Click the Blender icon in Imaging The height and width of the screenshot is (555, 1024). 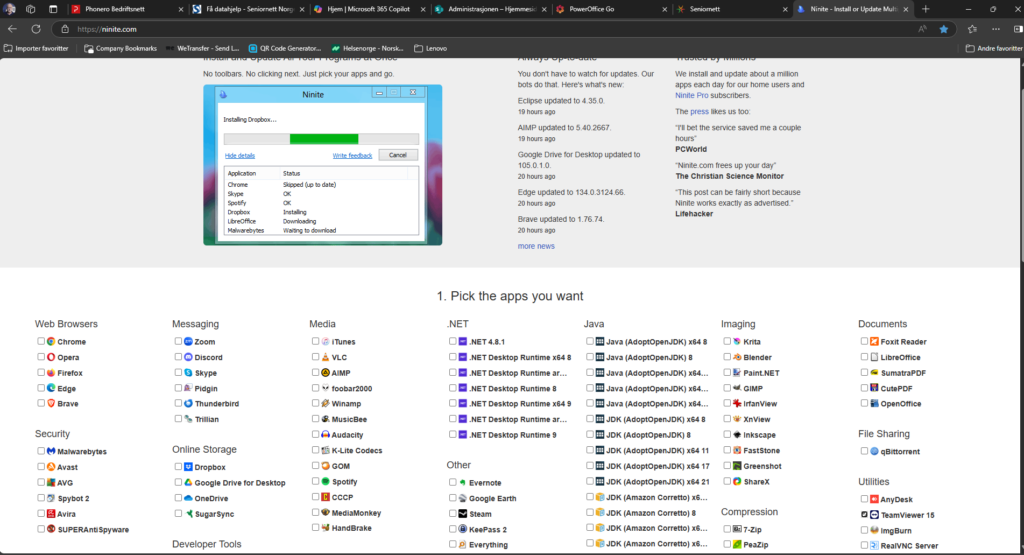(x=737, y=357)
